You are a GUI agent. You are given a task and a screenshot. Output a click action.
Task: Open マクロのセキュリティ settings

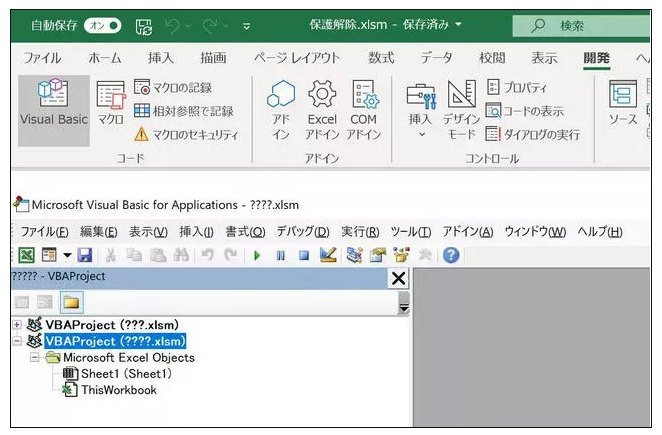tap(186, 135)
